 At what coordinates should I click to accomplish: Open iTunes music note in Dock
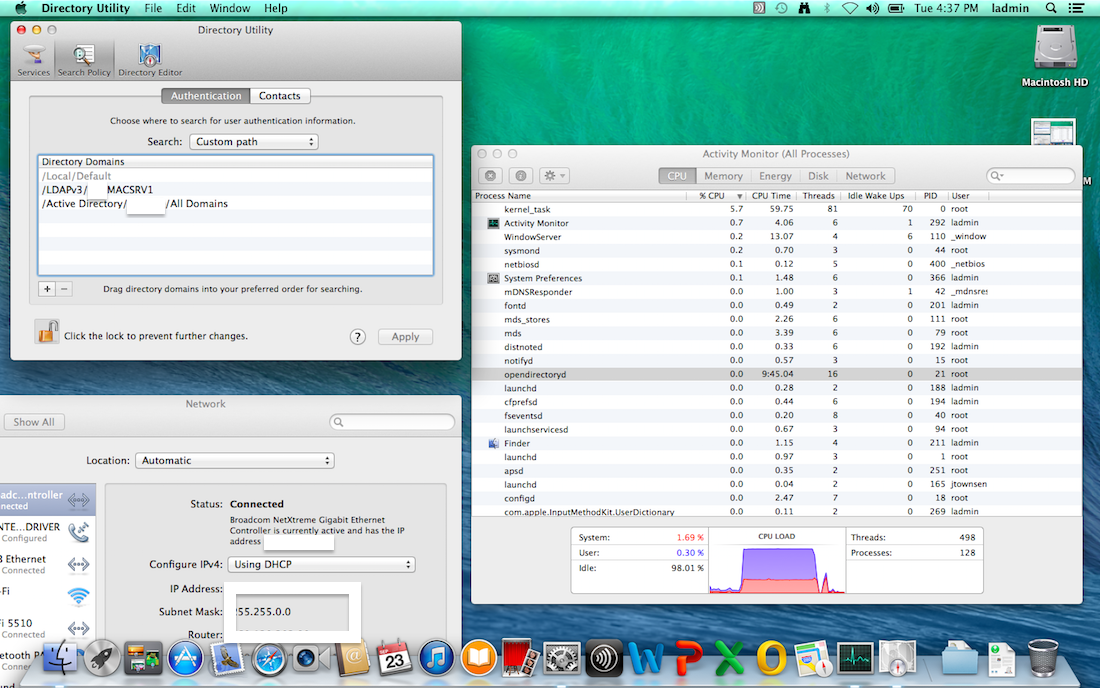coord(436,658)
